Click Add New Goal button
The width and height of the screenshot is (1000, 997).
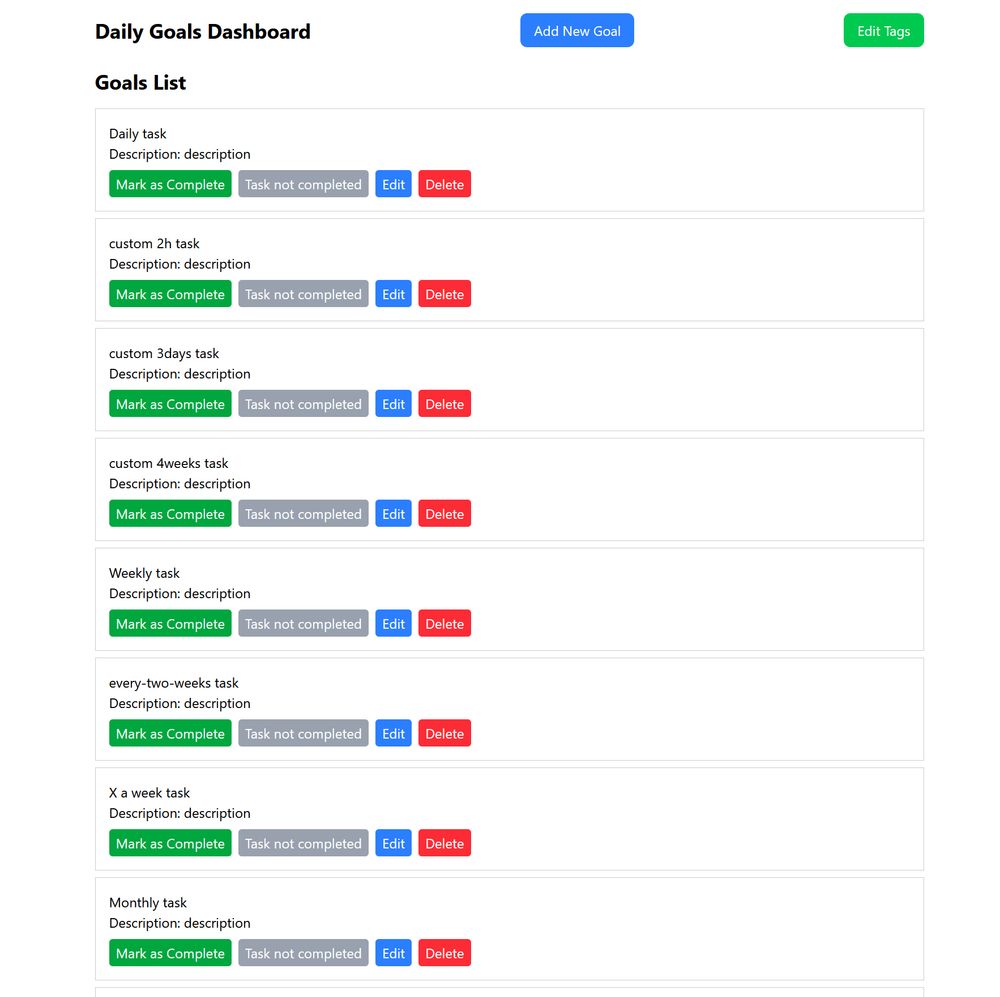coord(576,30)
